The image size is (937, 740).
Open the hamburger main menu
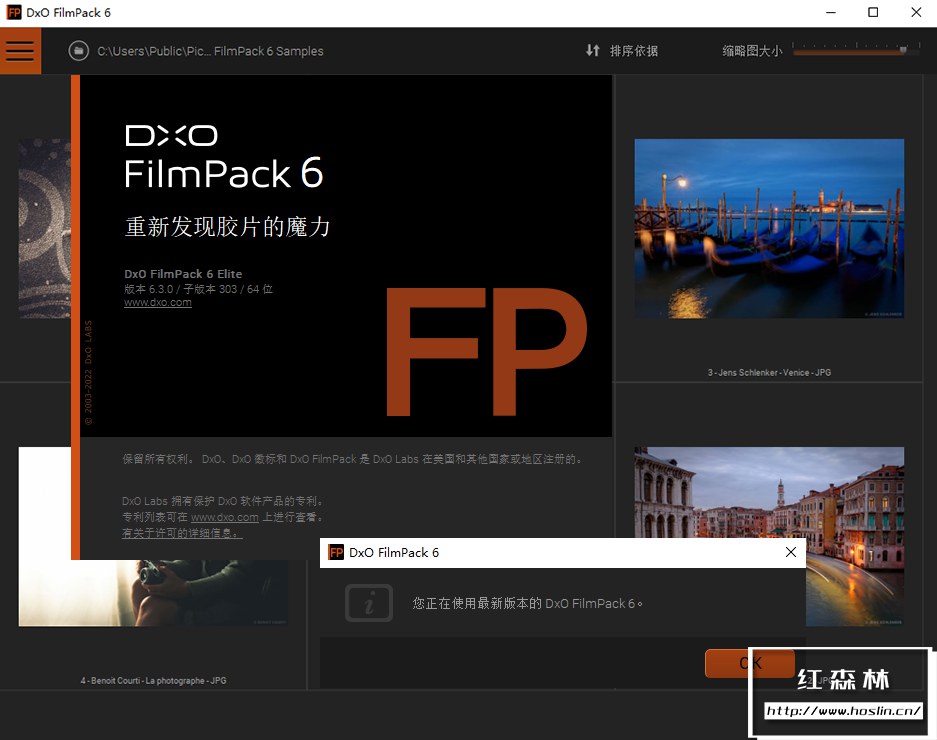pos(20,51)
